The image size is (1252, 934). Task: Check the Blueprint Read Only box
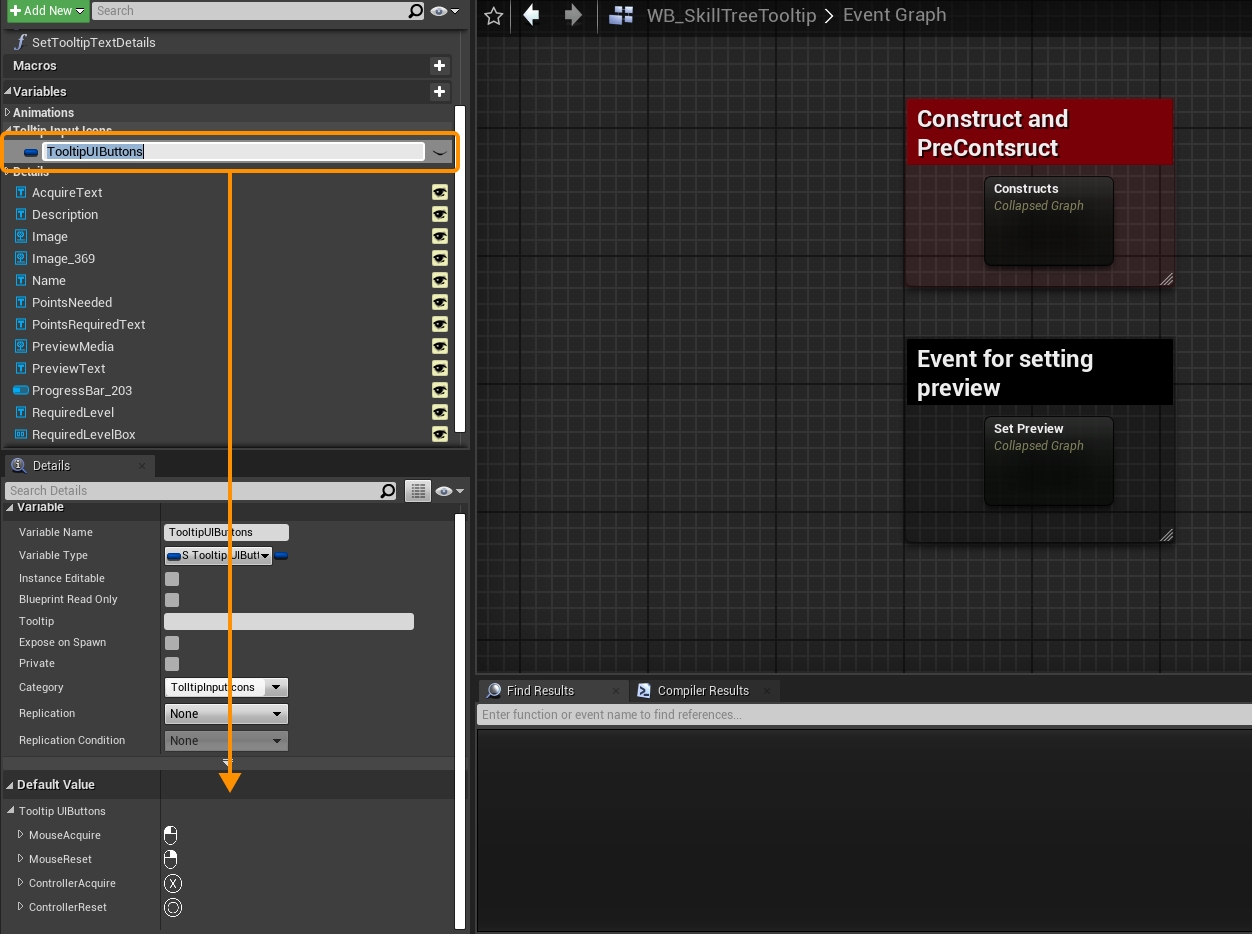172,599
